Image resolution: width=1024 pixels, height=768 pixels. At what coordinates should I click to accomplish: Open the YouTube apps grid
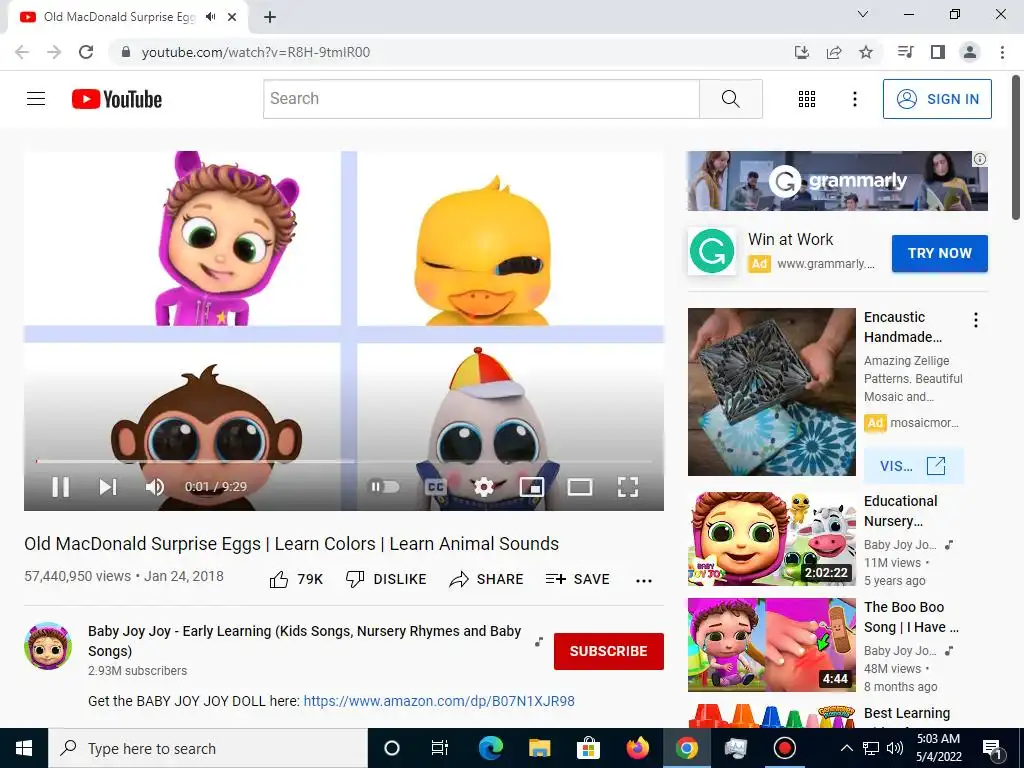click(807, 99)
